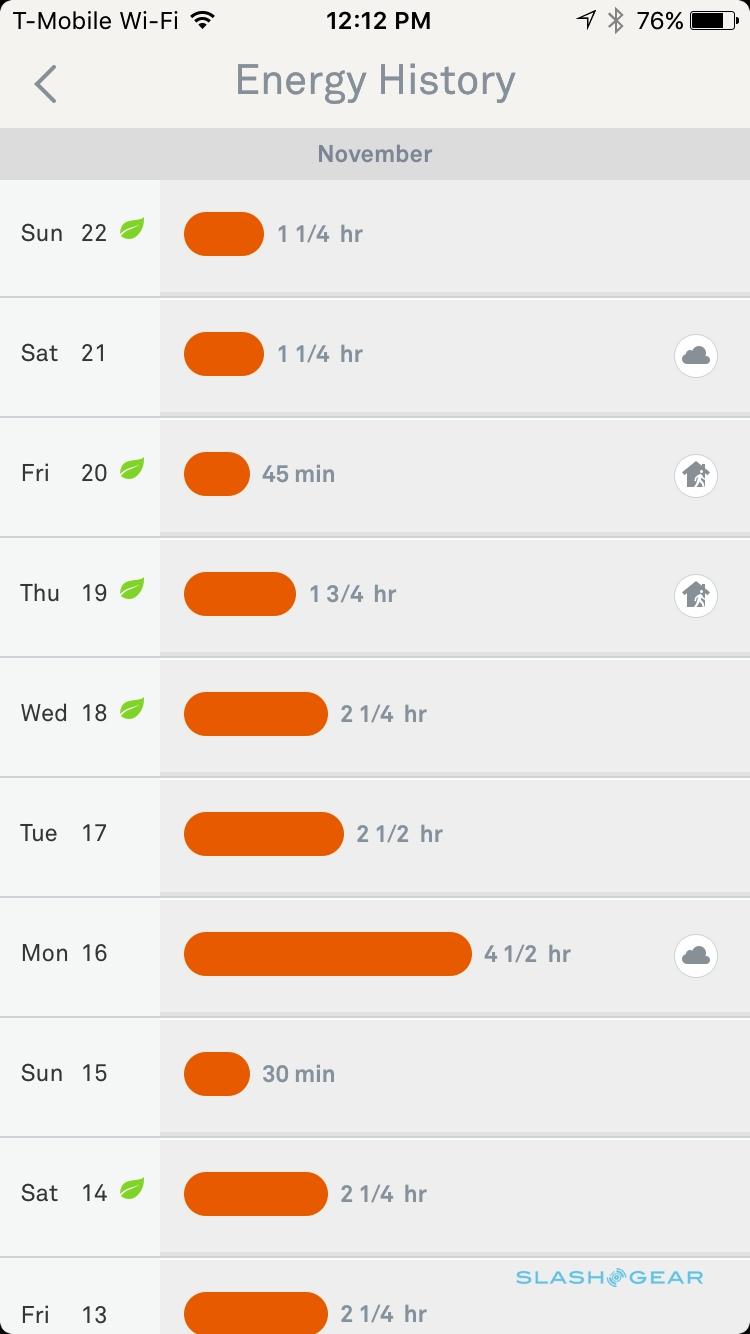This screenshot has width=750, height=1334.
Task: Tap the battery indicator in status bar
Action: tap(712, 20)
